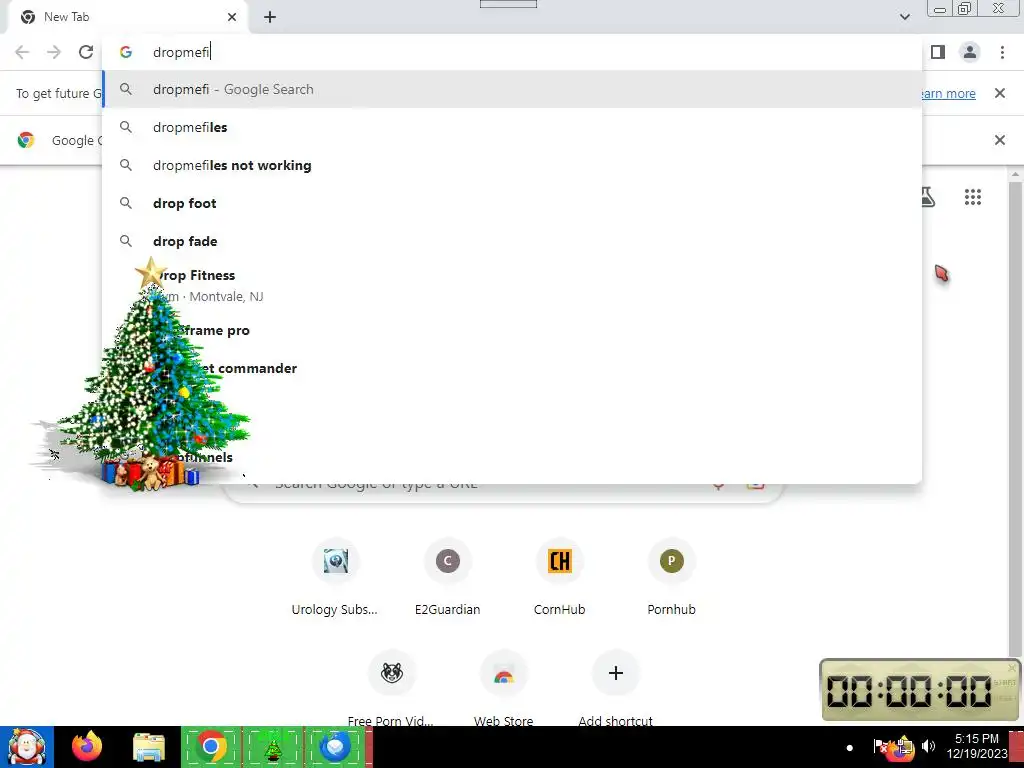
Task: Pick the Drop Fitness Montvale suggestion
Action: click(x=512, y=285)
